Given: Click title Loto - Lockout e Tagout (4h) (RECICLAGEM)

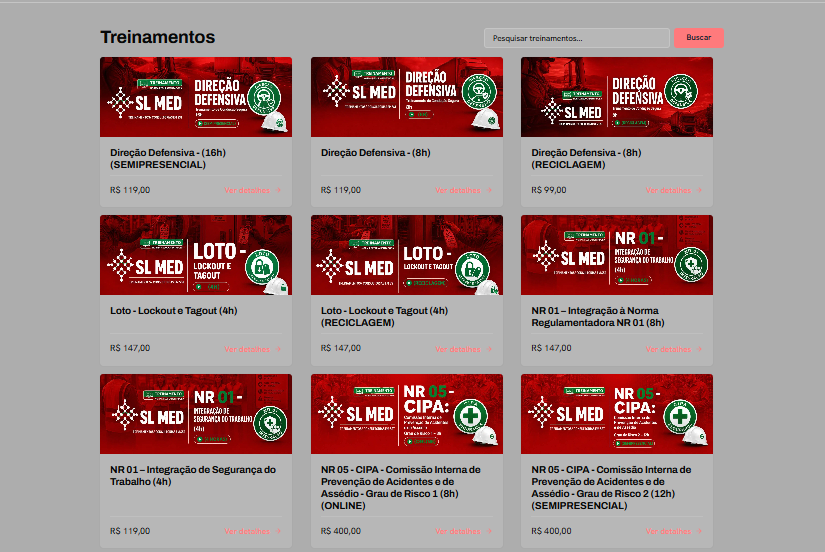Looking at the screenshot, I should [x=384, y=316].
